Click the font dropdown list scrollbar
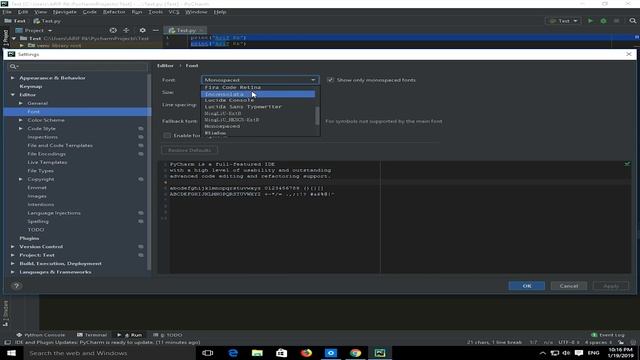 point(317,116)
